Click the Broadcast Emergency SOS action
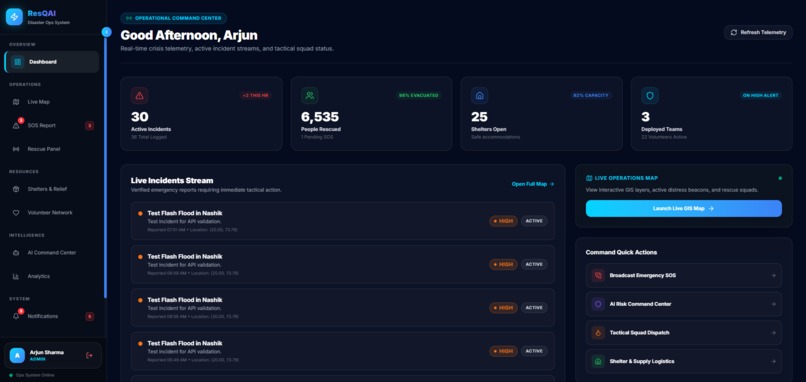 click(x=684, y=276)
